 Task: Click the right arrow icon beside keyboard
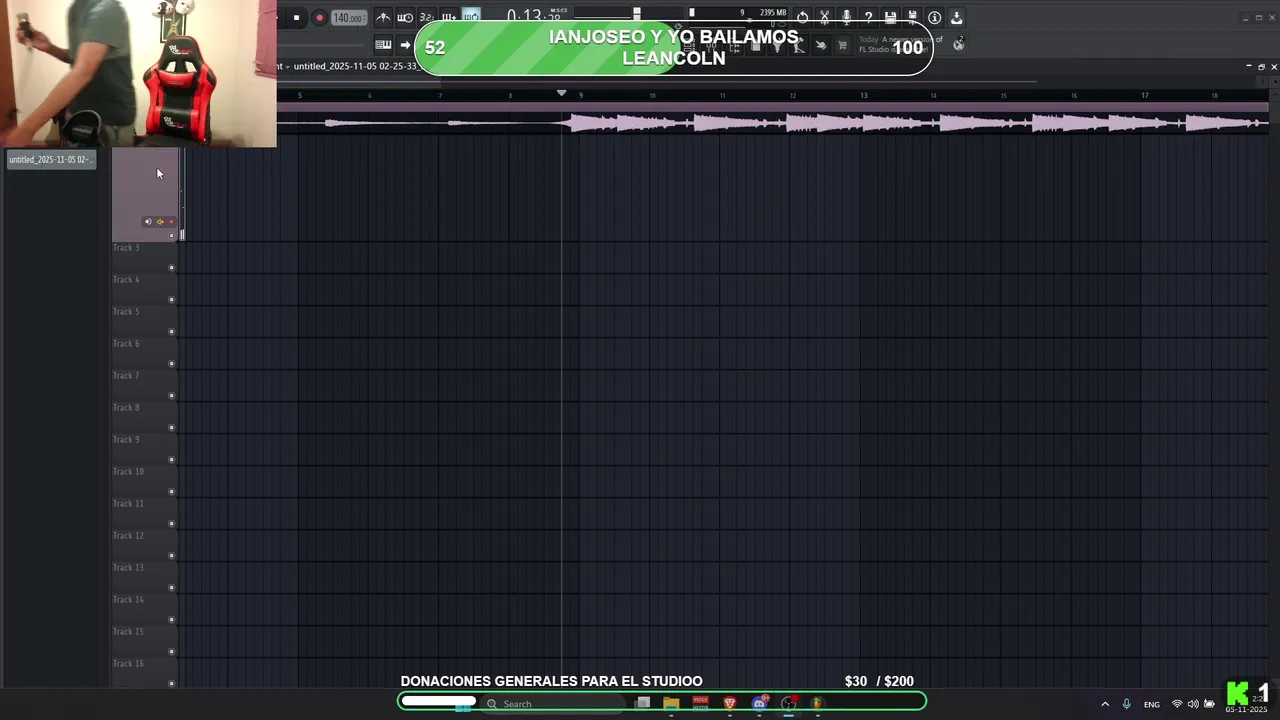pos(405,45)
